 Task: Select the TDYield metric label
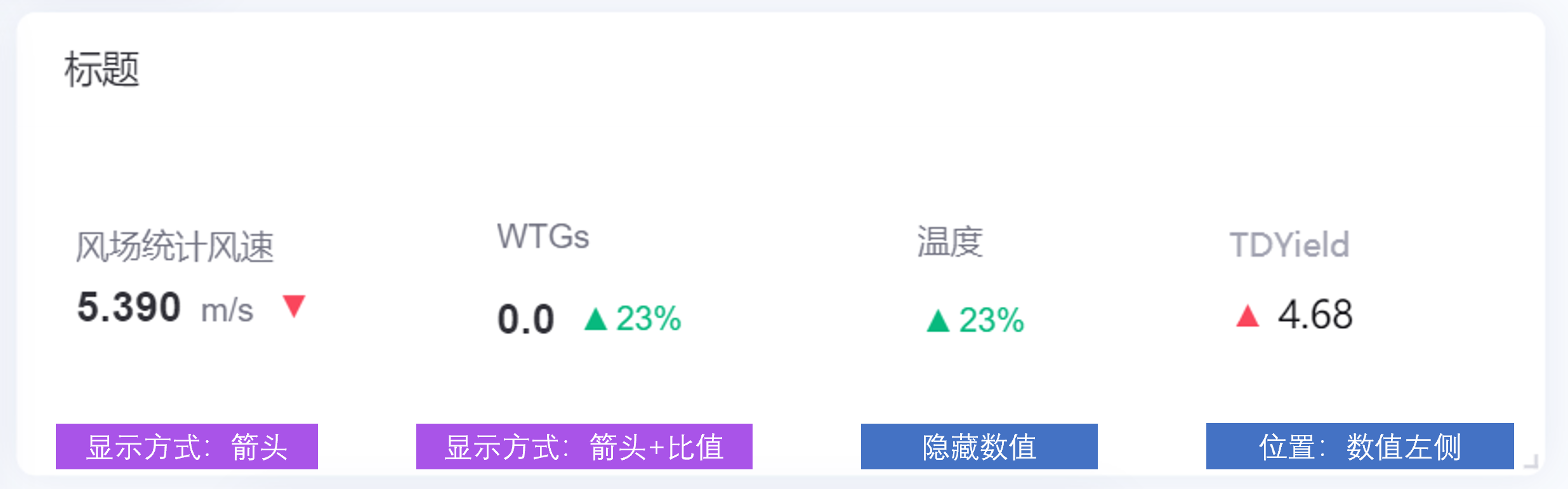point(1289,245)
